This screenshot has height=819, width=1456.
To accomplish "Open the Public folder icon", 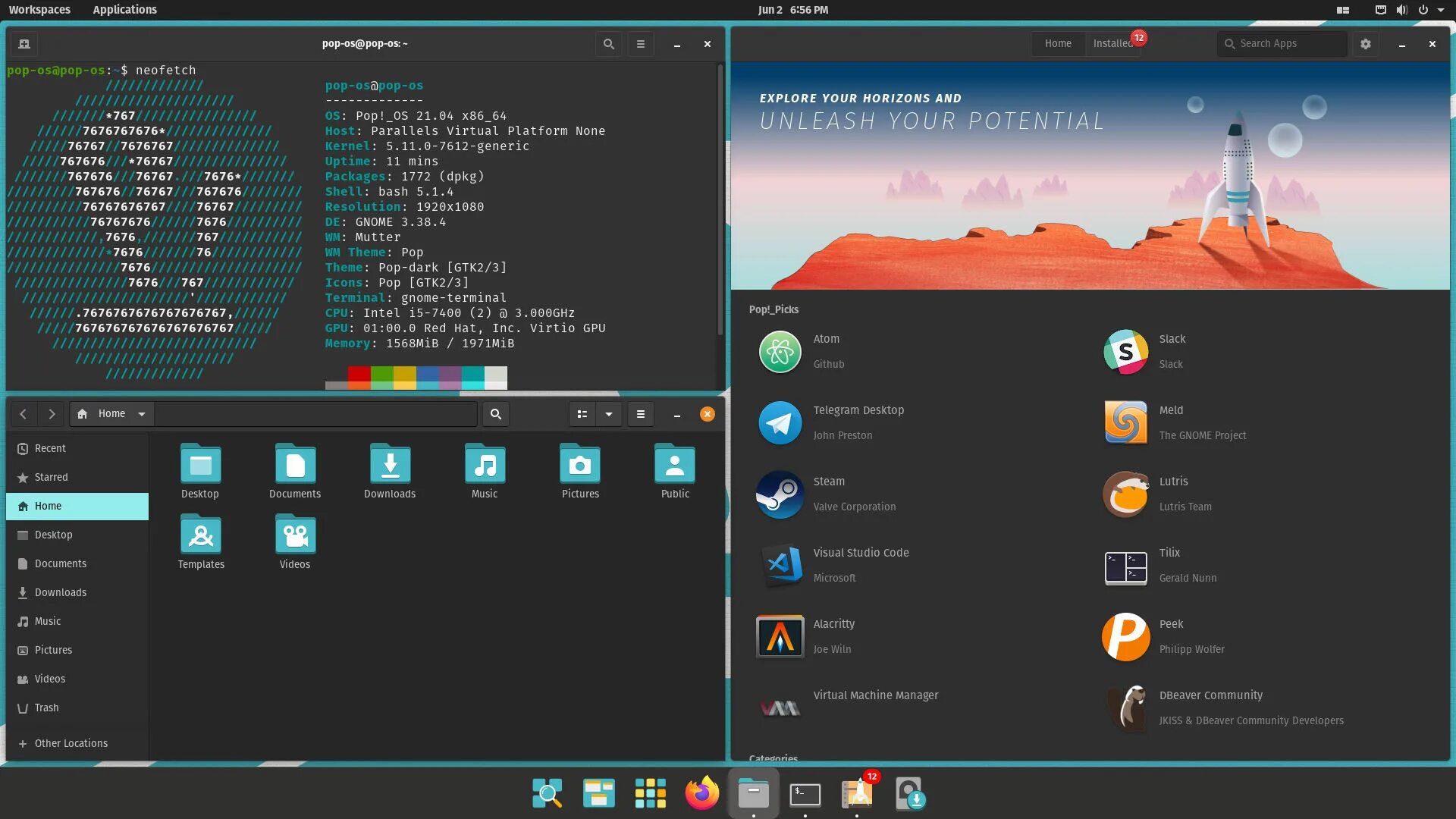I will pyautogui.click(x=675, y=463).
